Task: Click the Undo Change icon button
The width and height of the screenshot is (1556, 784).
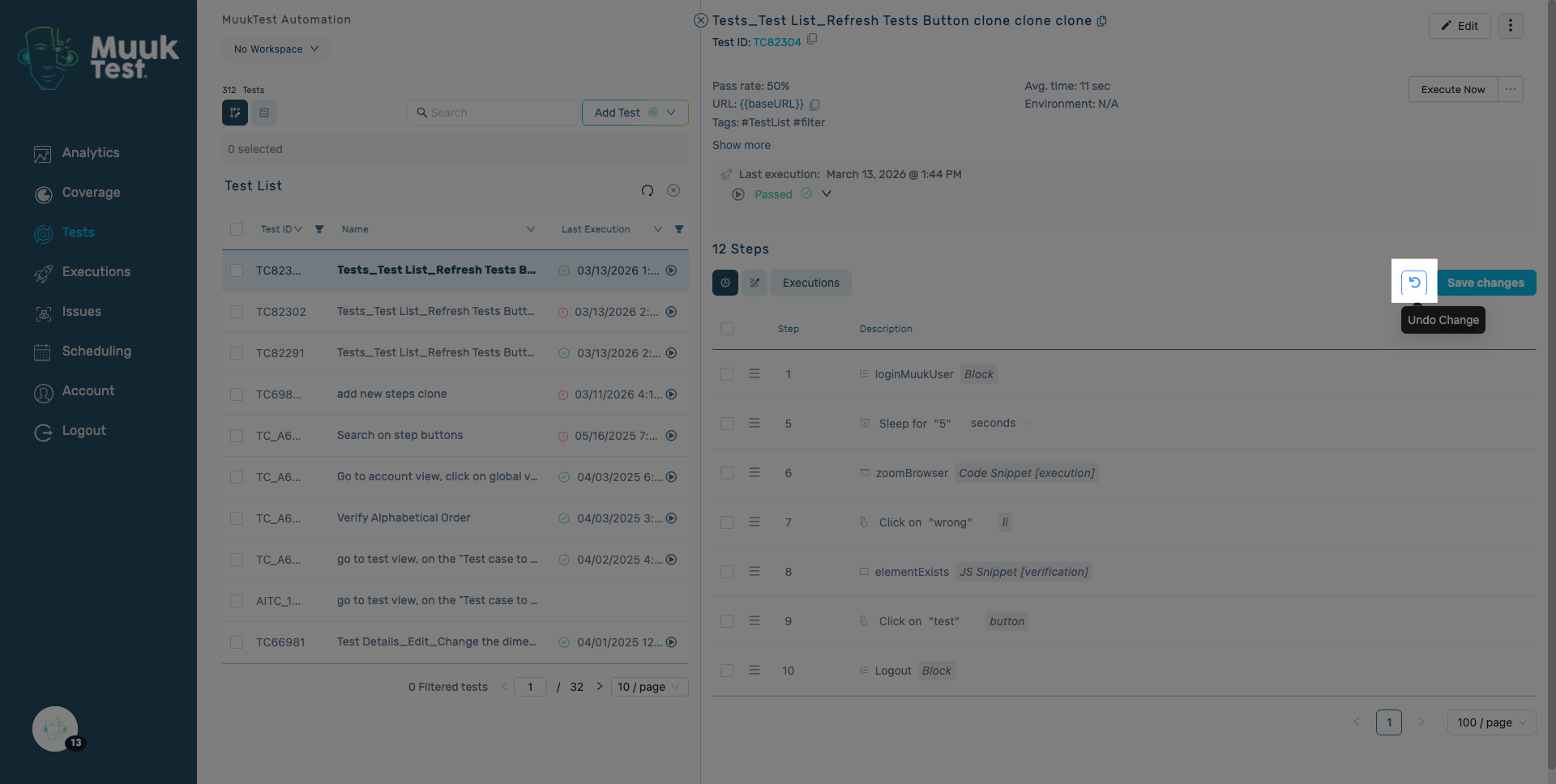Action: click(1414, 282)
